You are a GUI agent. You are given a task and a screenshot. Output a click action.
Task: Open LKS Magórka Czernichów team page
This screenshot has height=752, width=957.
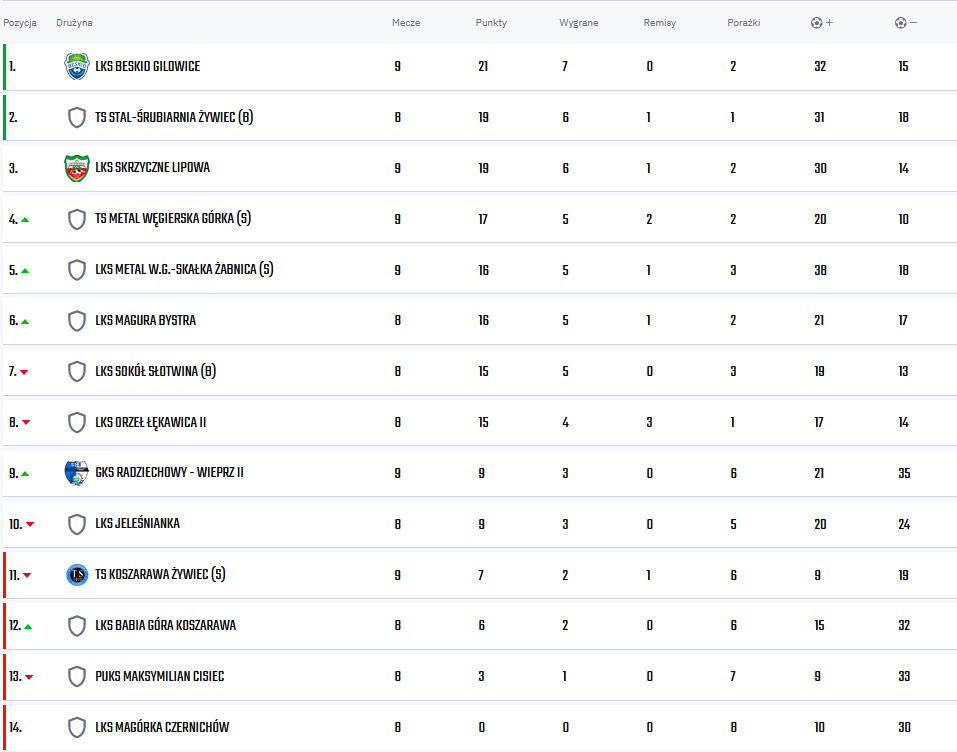click(162, 727)
